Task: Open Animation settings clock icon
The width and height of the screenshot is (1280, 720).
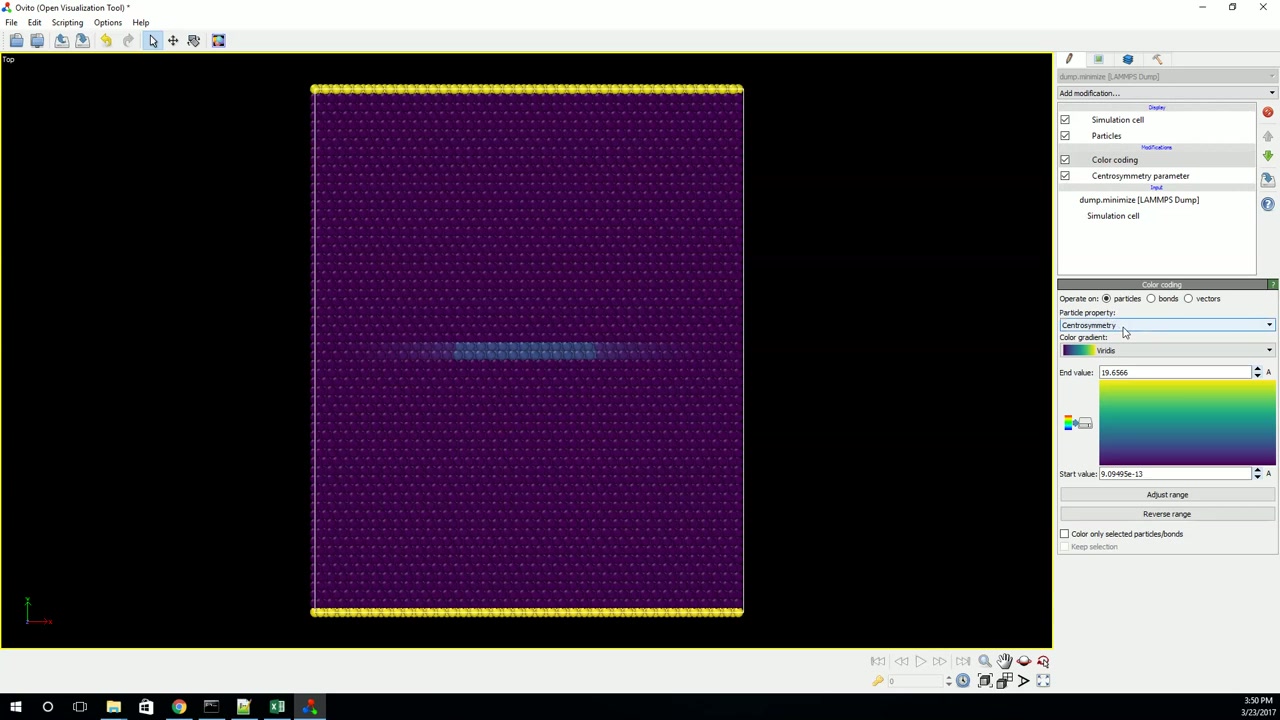Action: (962, 681)
